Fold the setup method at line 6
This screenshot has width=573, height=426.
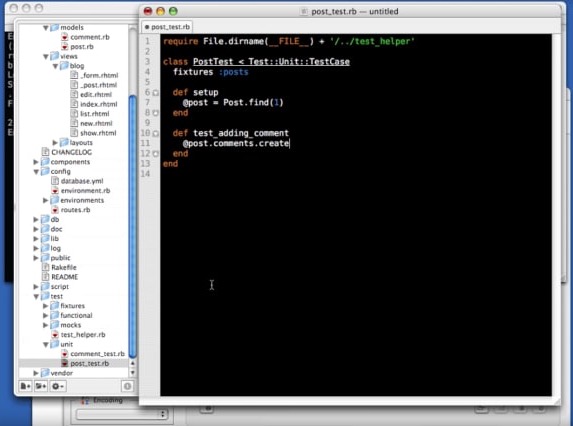[x=156, y=93]
